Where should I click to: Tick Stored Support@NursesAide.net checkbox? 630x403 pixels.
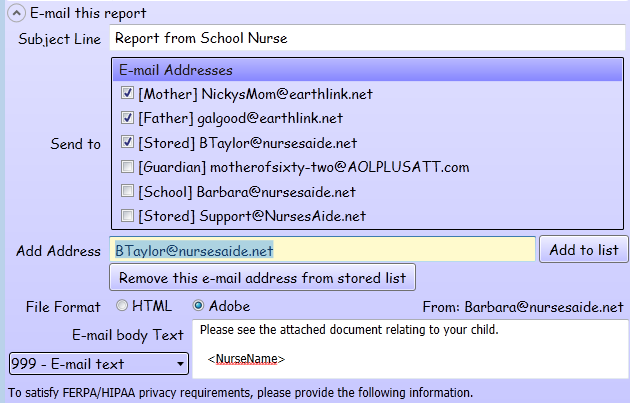tap(127, 215)
